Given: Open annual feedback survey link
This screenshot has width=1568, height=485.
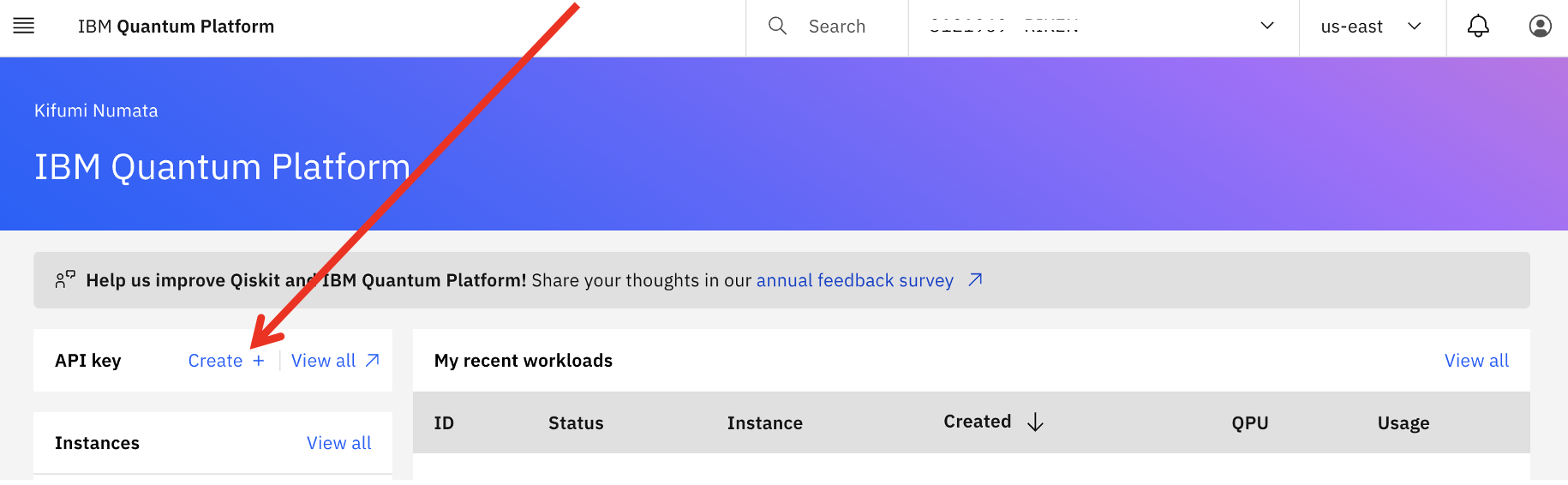Looking at the screenshot, I should pos(855,280).
